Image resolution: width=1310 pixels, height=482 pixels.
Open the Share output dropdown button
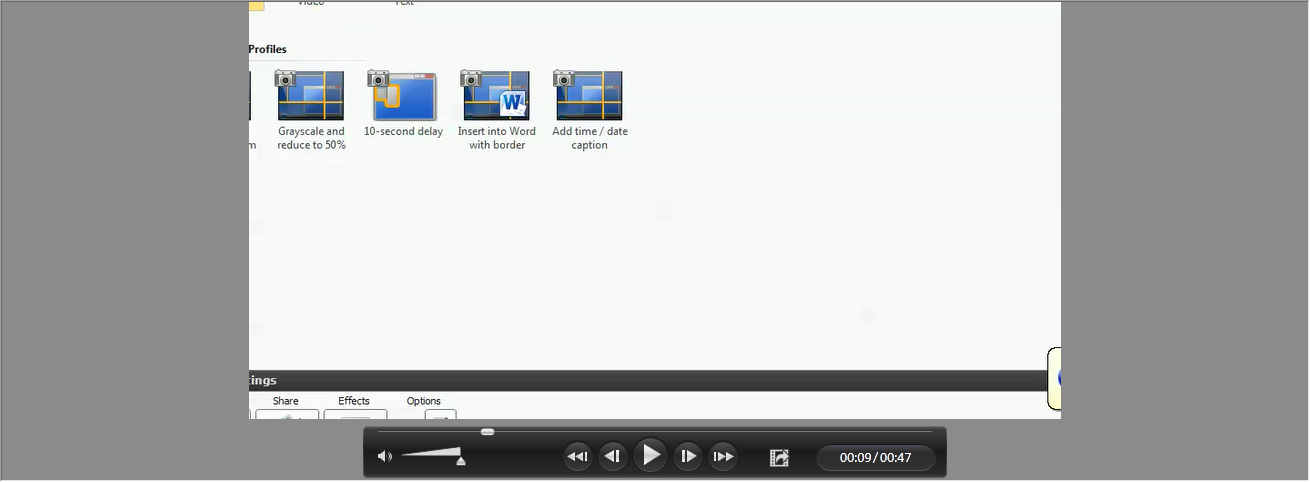tap(287, 414)
